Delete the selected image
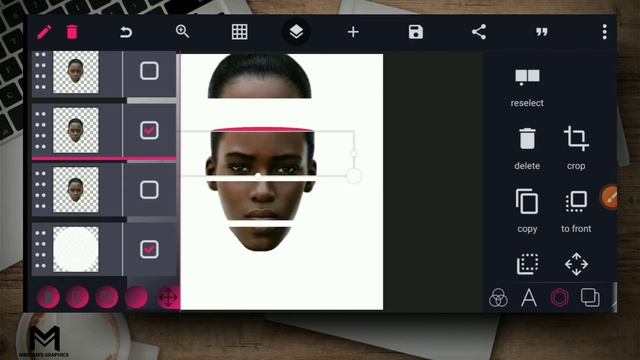This screenshot has height=360, width=640. pyautogui.click(x=527, y=149)
